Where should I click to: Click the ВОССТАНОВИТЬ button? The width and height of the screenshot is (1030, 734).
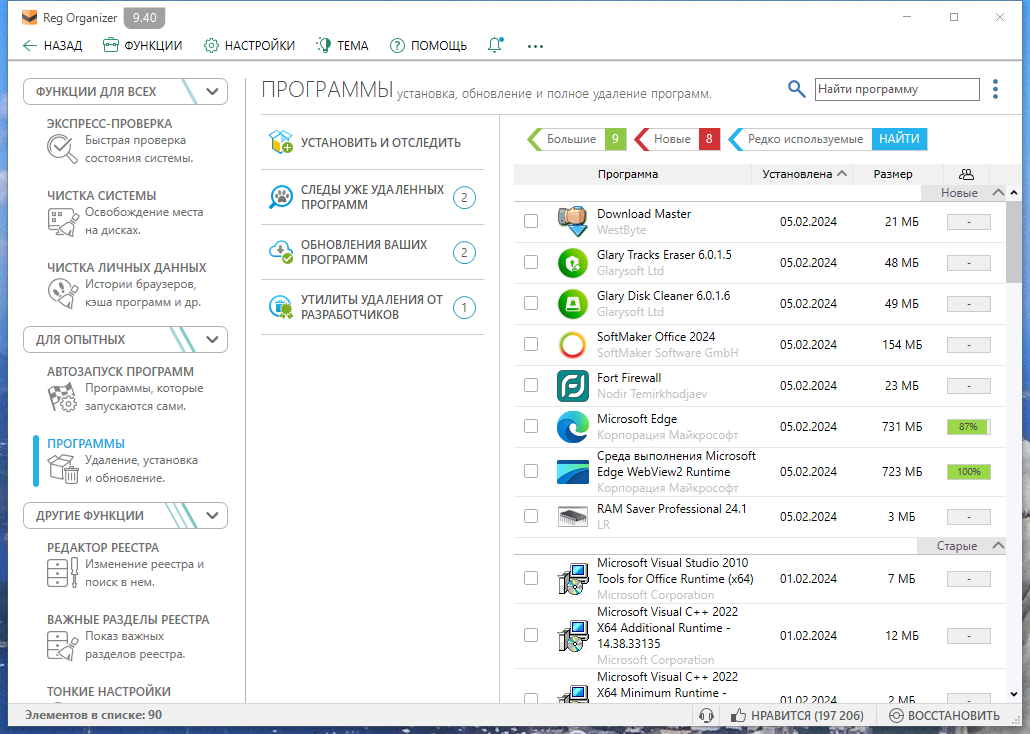944,715
